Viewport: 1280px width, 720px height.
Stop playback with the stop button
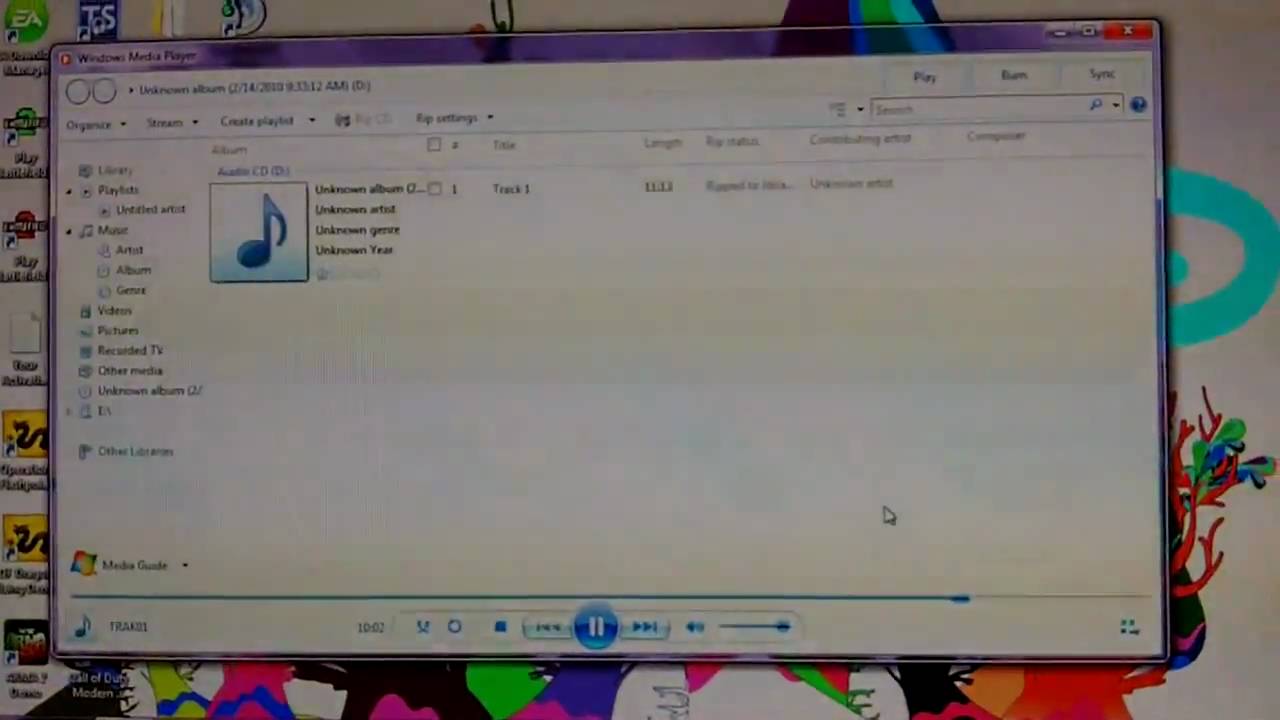tap(500, 627)
